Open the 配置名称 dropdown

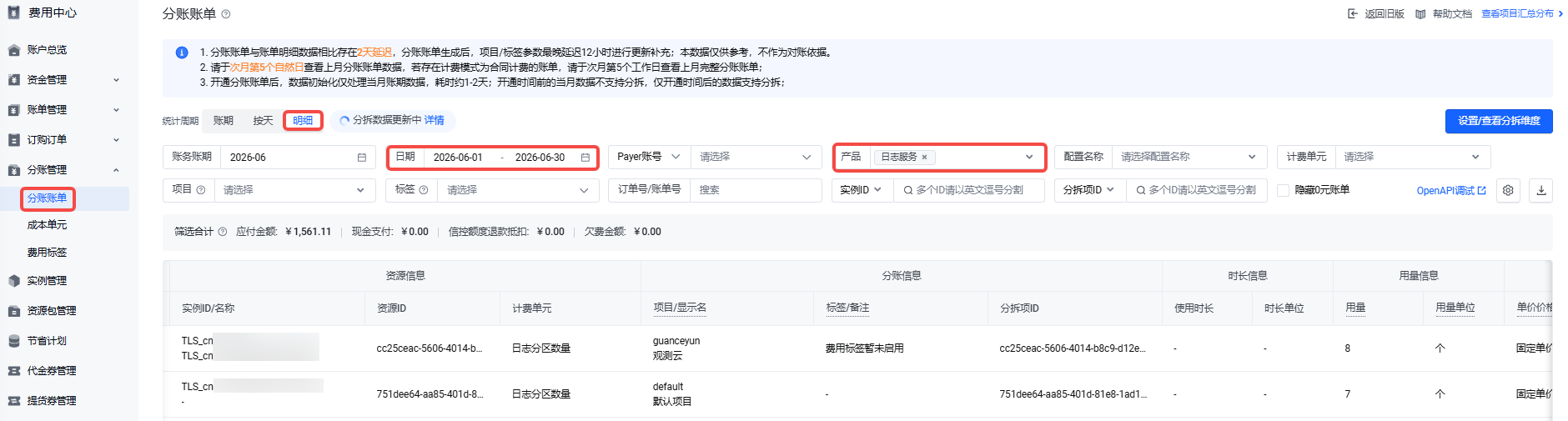point(1189,157)
